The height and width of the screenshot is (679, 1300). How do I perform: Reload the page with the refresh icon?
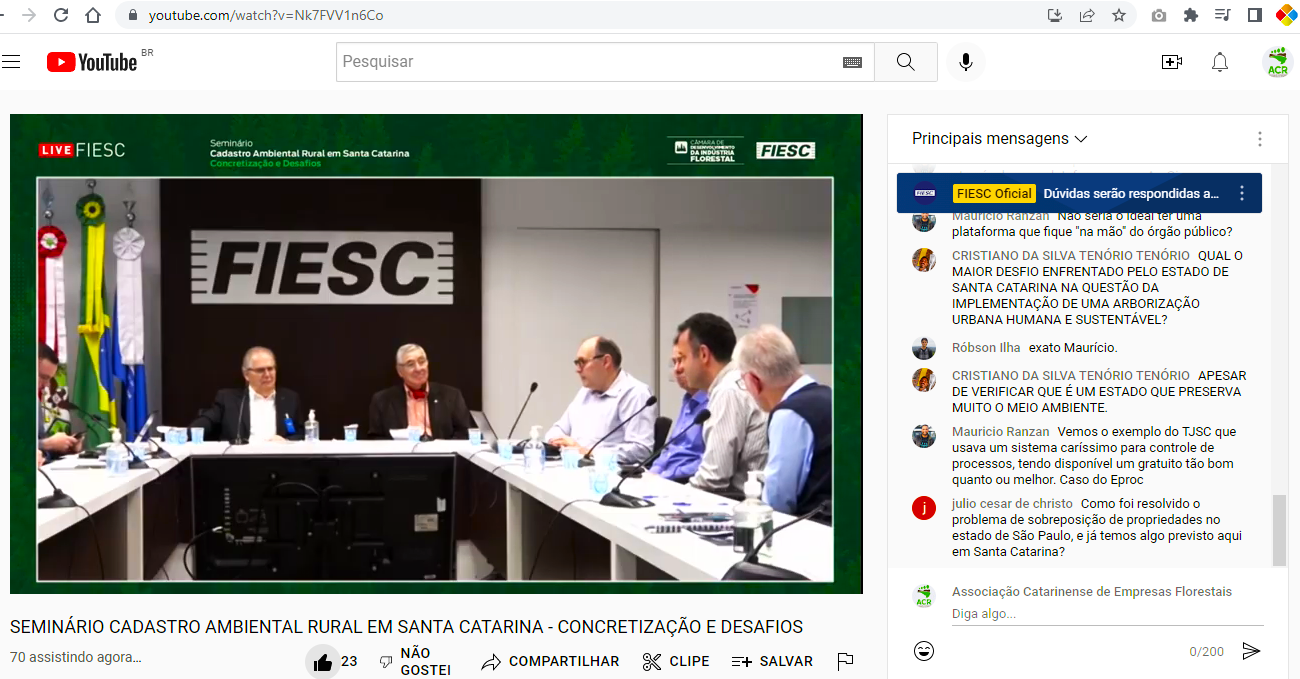[x=61, y=15]
